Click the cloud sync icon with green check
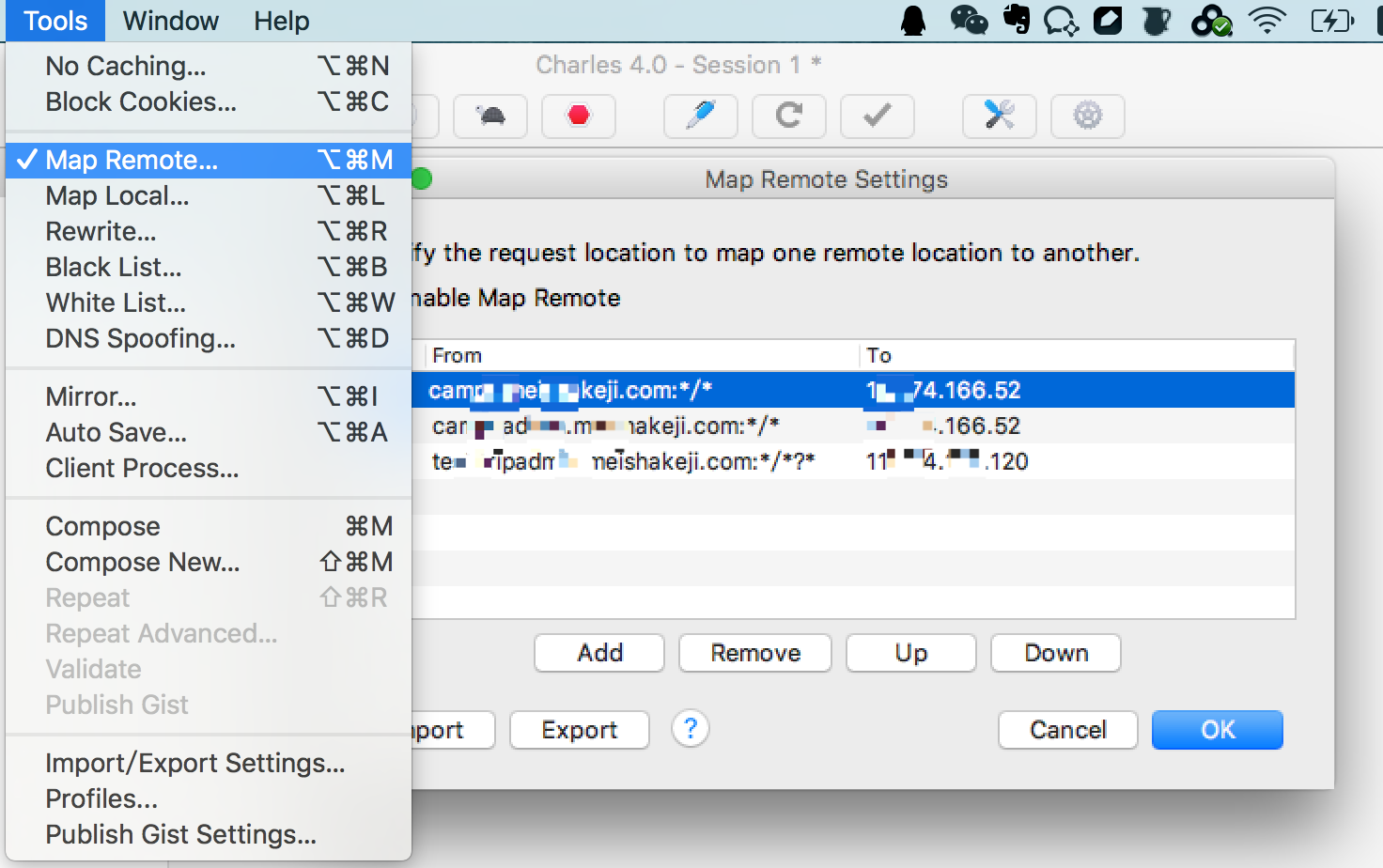Screen dimensions: 1383x868 [1211, 21]
